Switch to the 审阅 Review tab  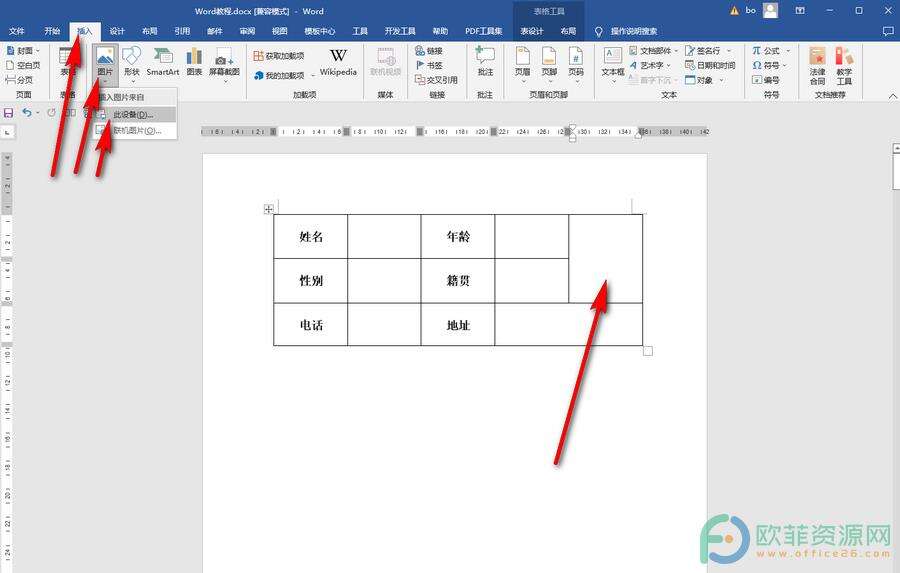pos(247,31)
